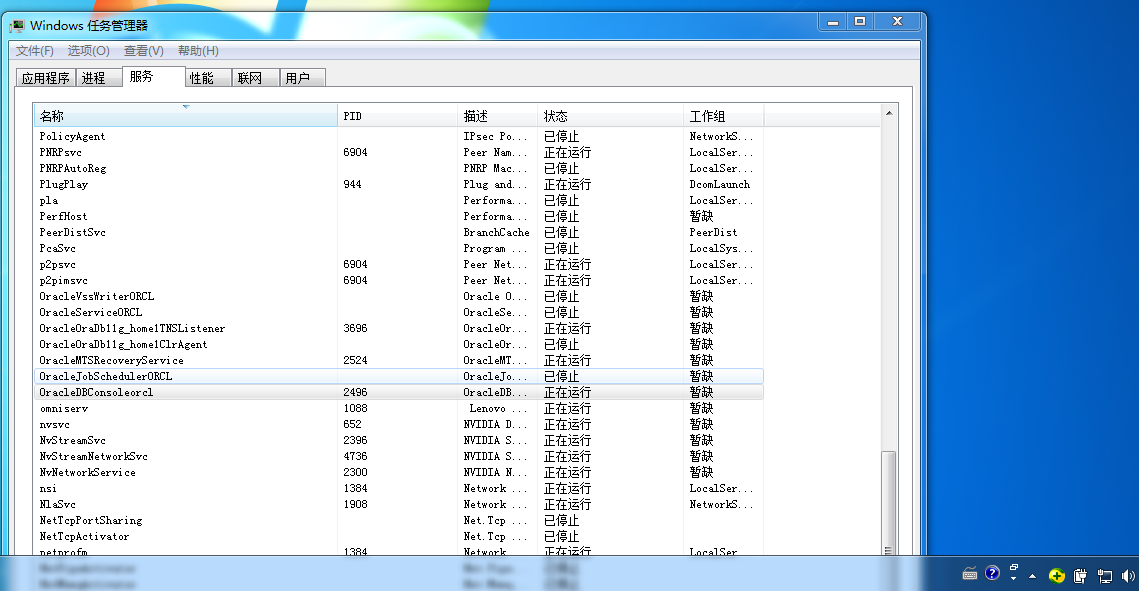Select the OracleMTSRecoveryService service

pos(111,360)
